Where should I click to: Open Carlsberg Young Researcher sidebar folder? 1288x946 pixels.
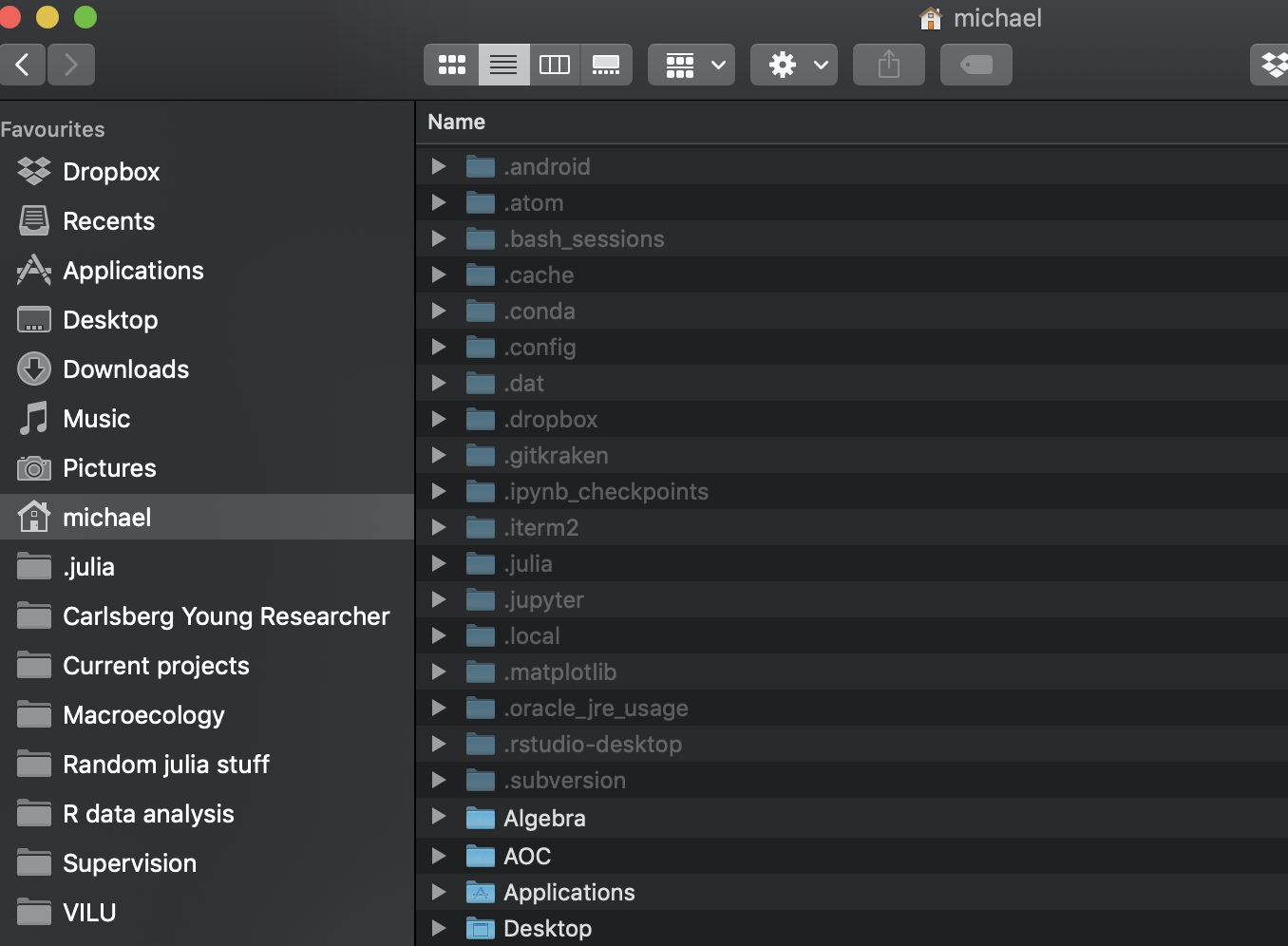pyautogui.click(x=207, y=616)
